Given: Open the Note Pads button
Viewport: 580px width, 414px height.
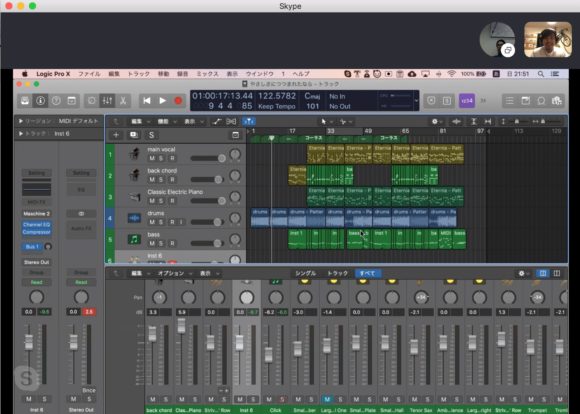Looking at the screenshot, I should click(525, 101).
